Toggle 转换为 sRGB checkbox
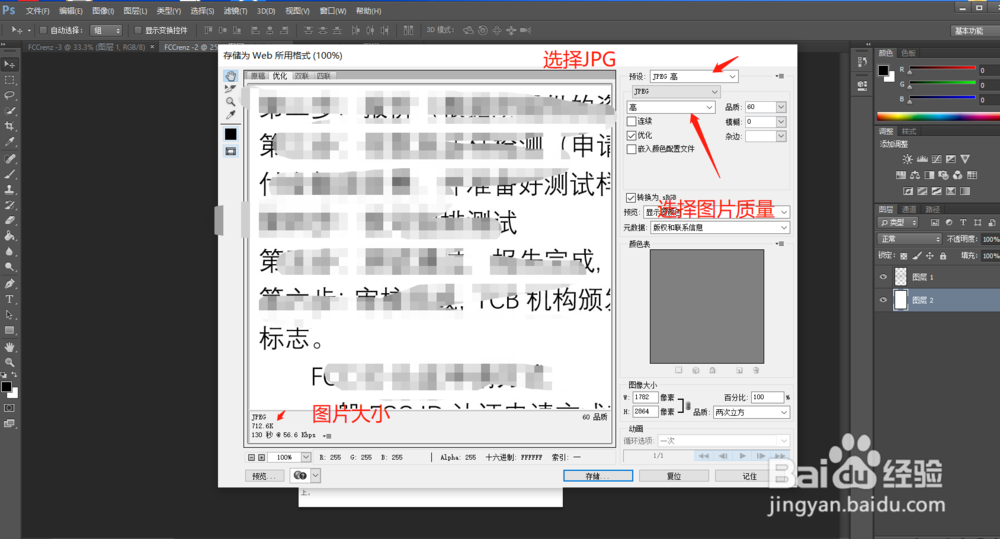Image resolution: width=1000 pixels, height=539 pixels. pyautogui.click(x=631, y=198)
